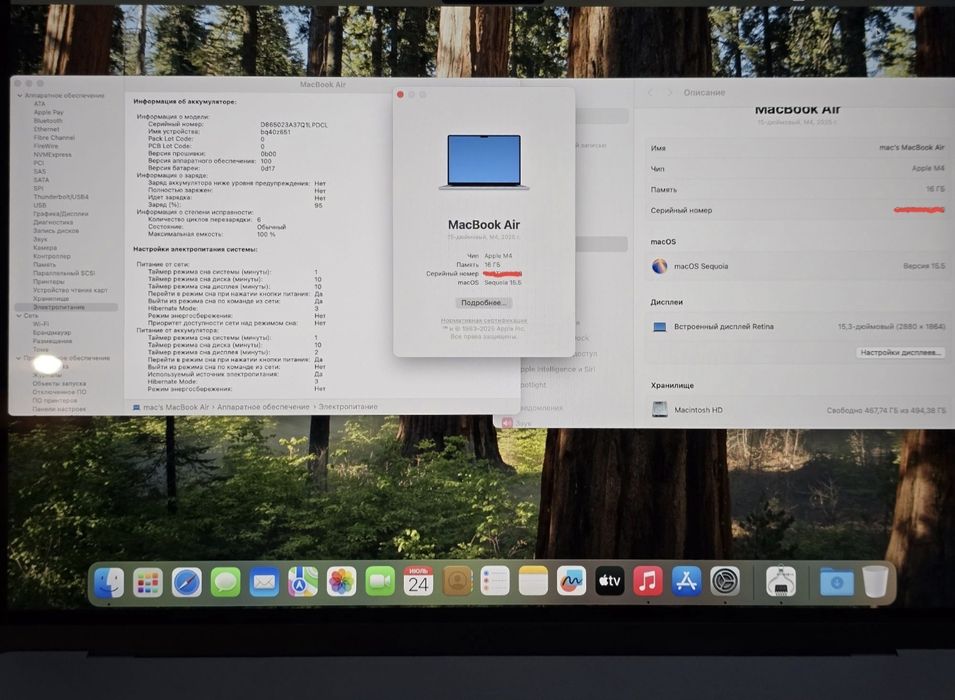Open the Contacts app in the Dock
Viewport: 955px width, 700px height.
coord(457,582)
